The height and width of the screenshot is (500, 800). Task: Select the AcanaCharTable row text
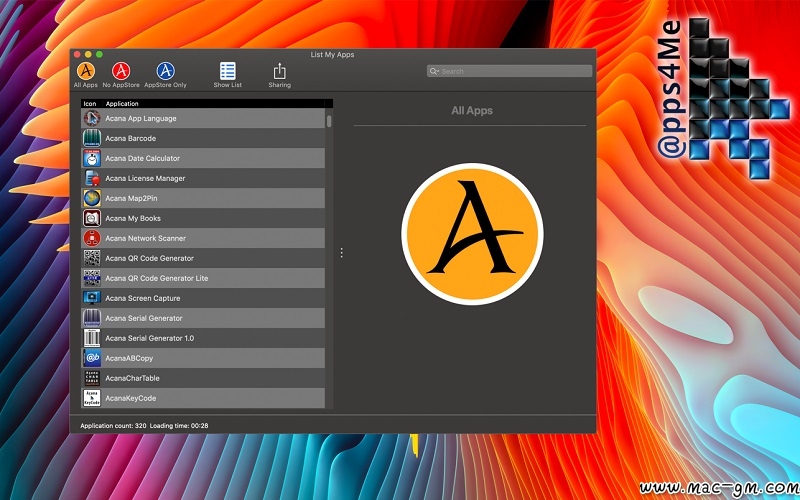coord(133,378)
